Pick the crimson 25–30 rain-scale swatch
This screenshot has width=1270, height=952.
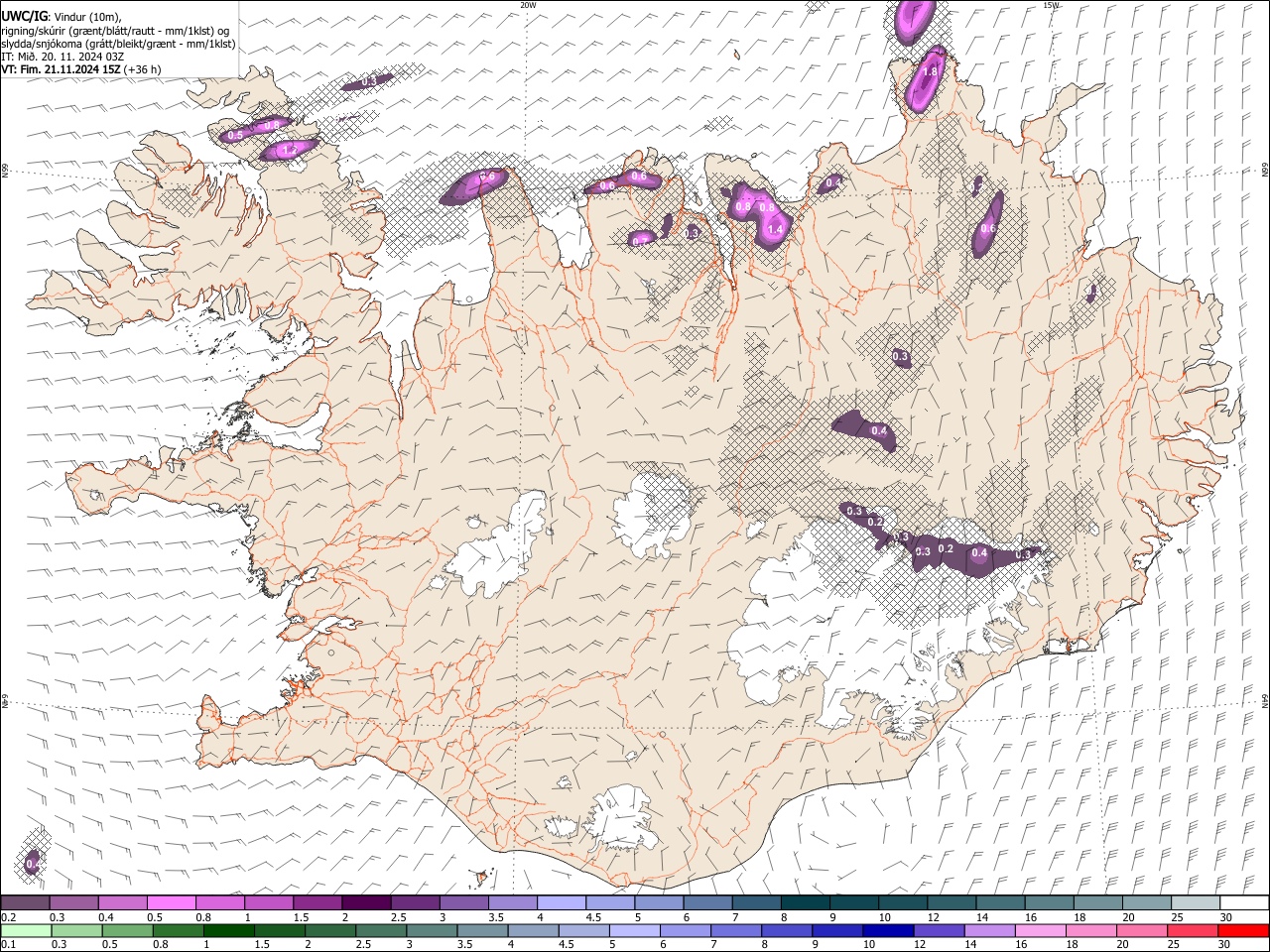pyautogui.click(x=1194, y=930)
